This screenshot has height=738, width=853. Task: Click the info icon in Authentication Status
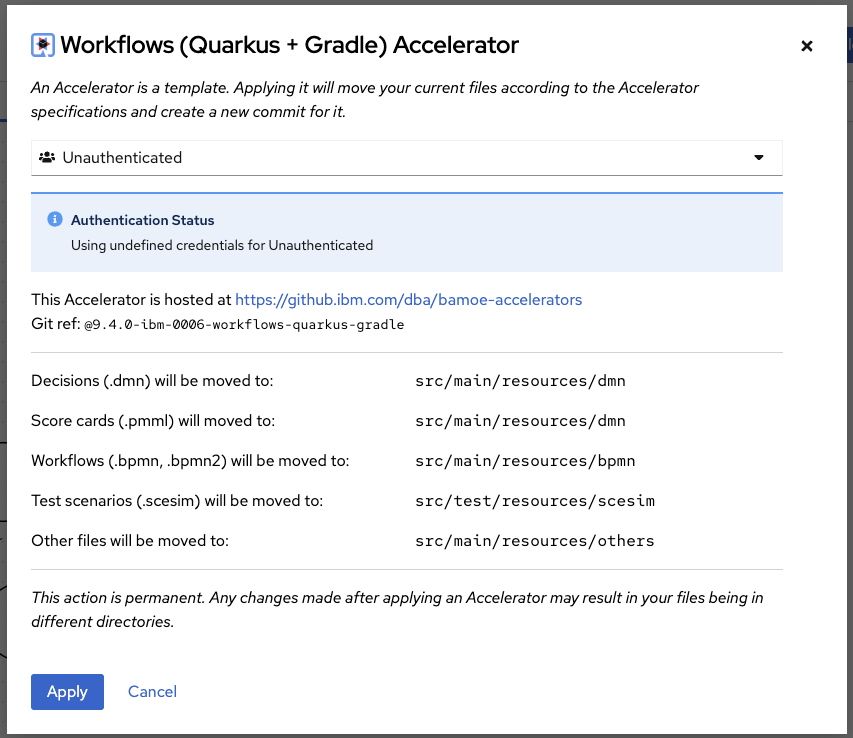click(55, 219)
